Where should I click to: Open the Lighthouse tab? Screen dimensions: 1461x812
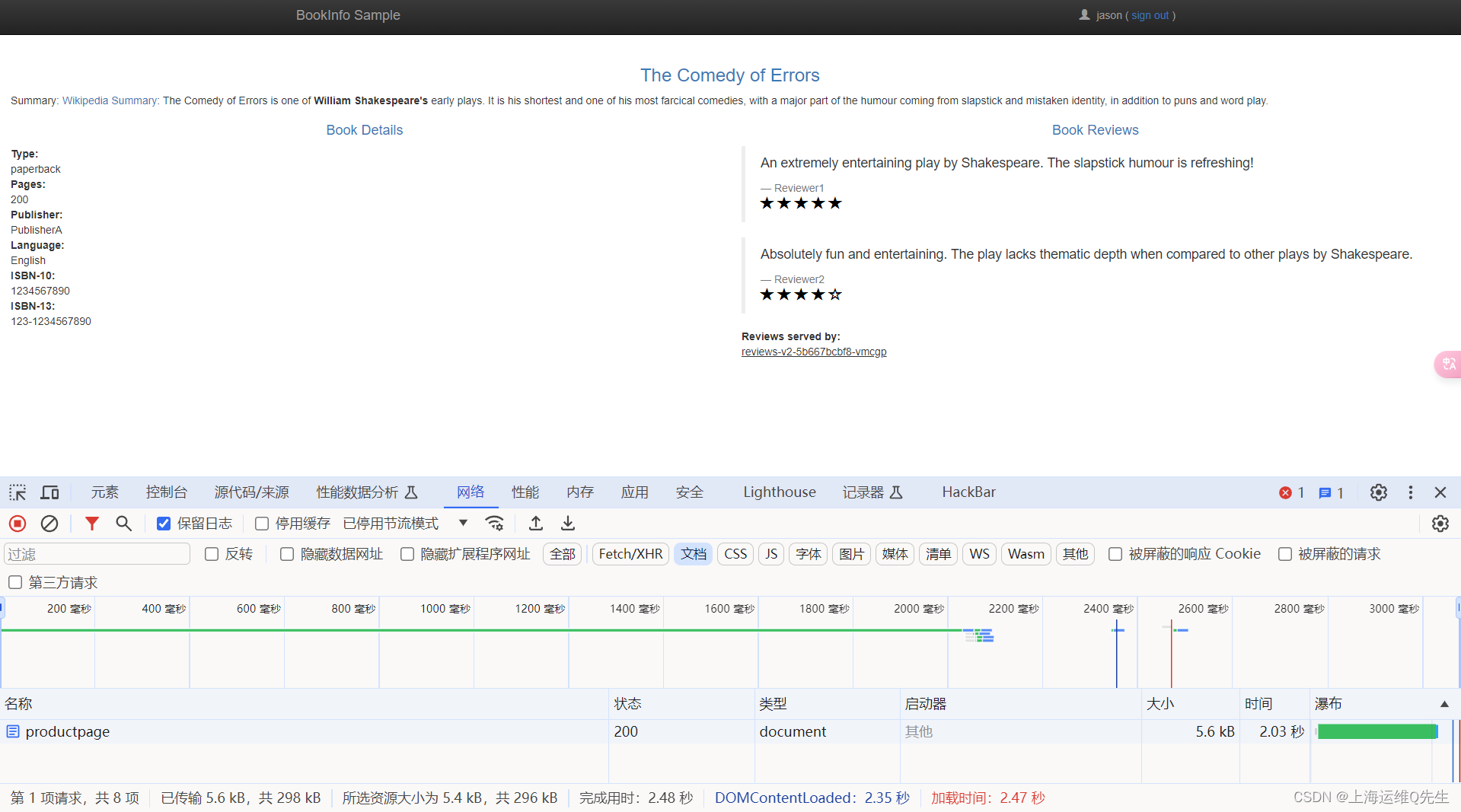pyautogui.click(x=780, y=492)
